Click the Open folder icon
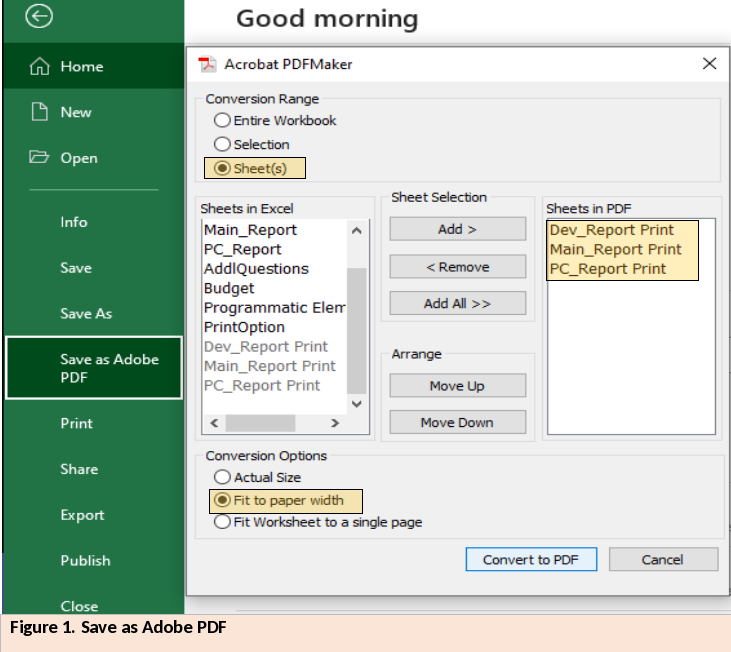The height and width of the screenshot is (652, 731). pos(40,157)
